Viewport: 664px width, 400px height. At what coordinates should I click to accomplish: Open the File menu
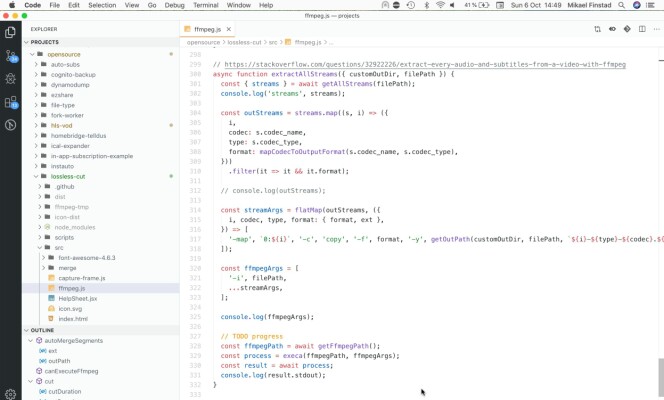point(54,5)
